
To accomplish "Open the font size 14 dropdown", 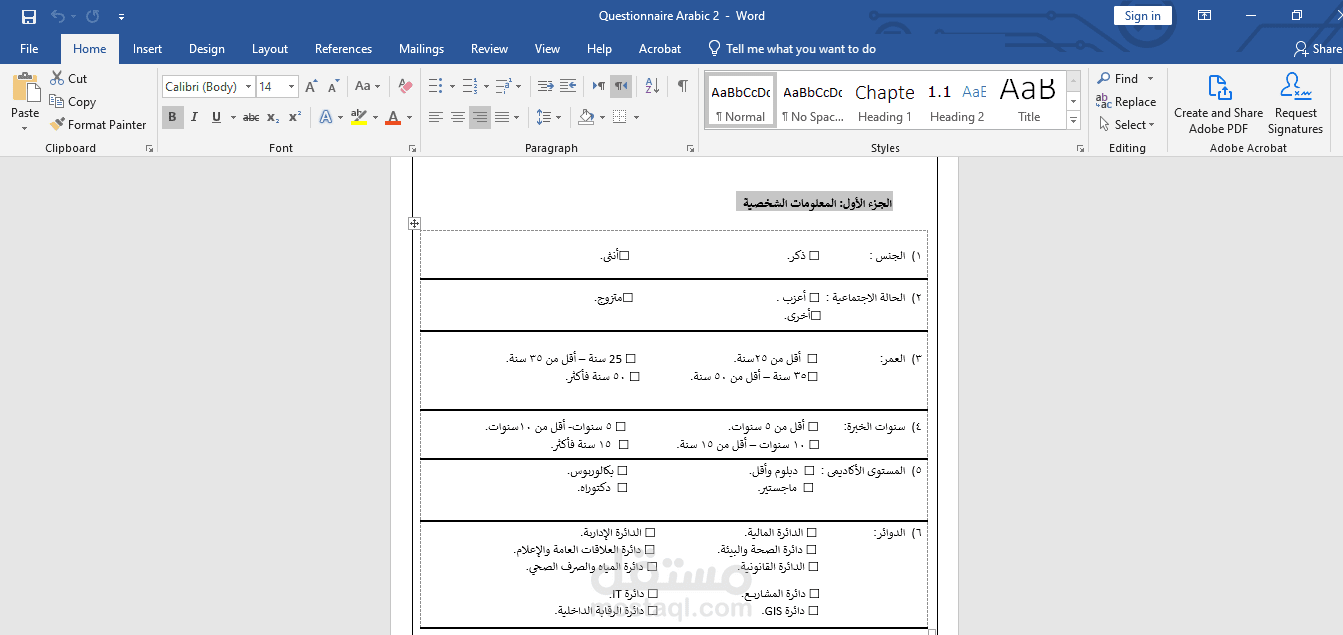I will pos(291,87).
